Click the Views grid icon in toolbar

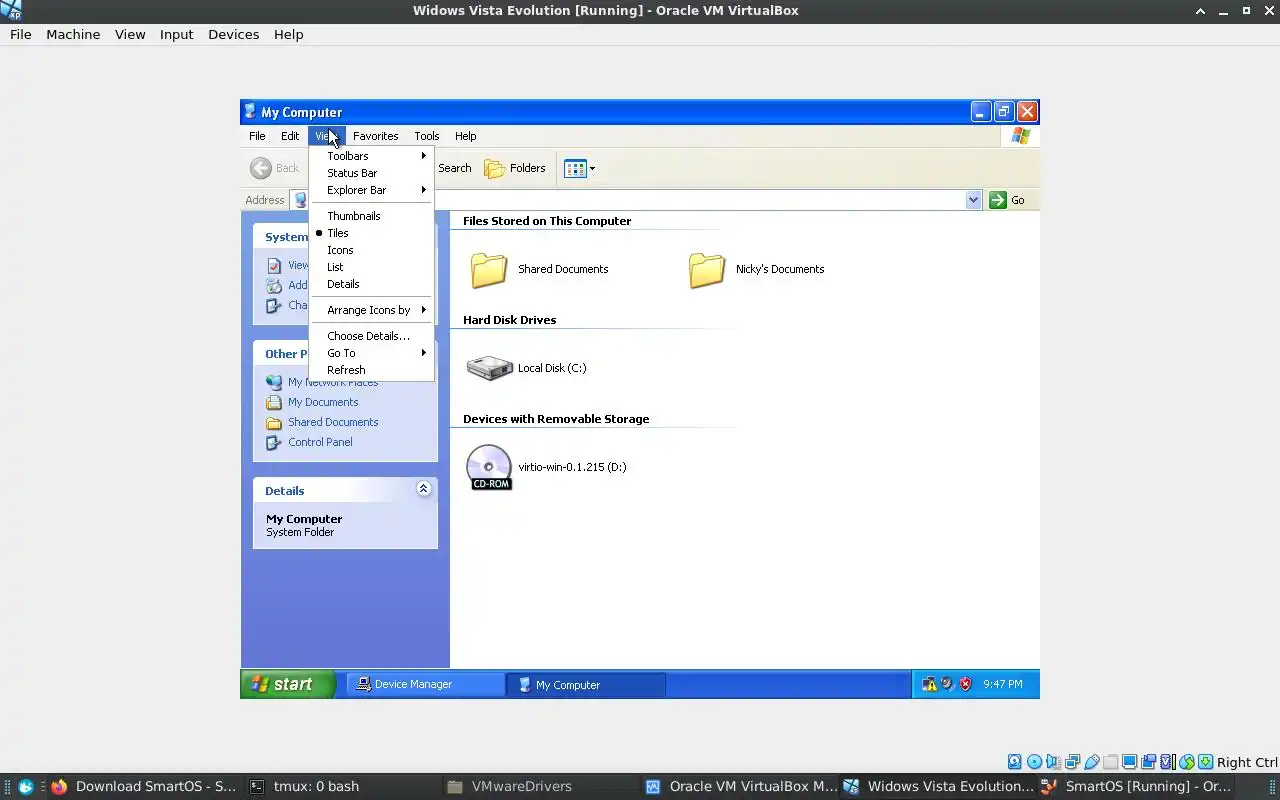click(575, 168)
